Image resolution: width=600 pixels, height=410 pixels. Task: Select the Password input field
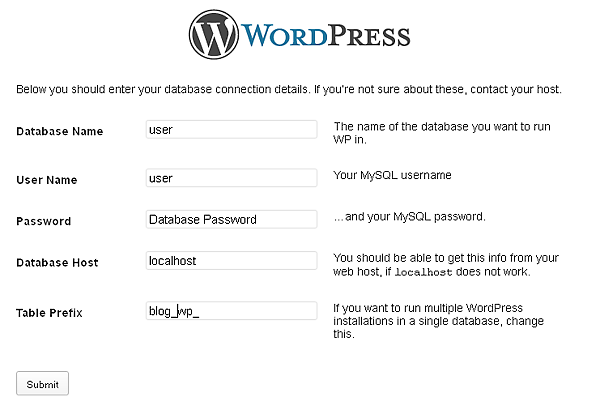tap(232, 219)
